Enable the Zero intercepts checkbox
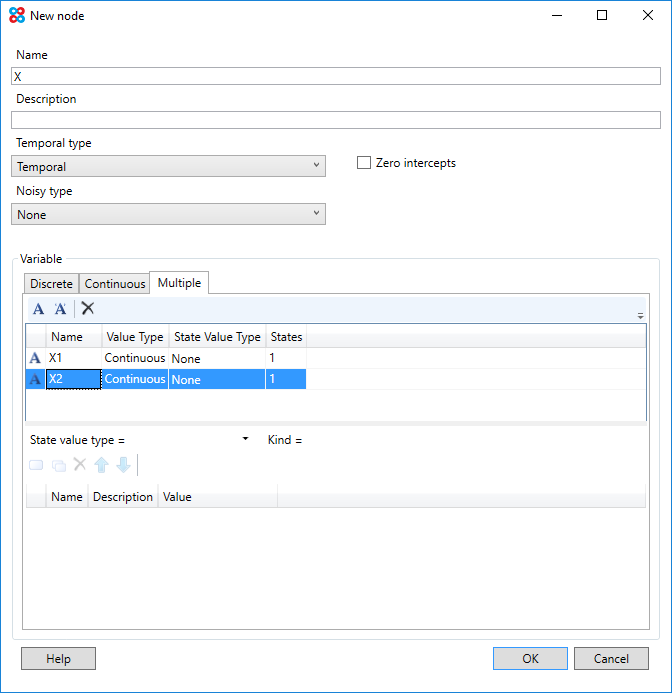The image size is (672, 693). (x=363, y=163)
